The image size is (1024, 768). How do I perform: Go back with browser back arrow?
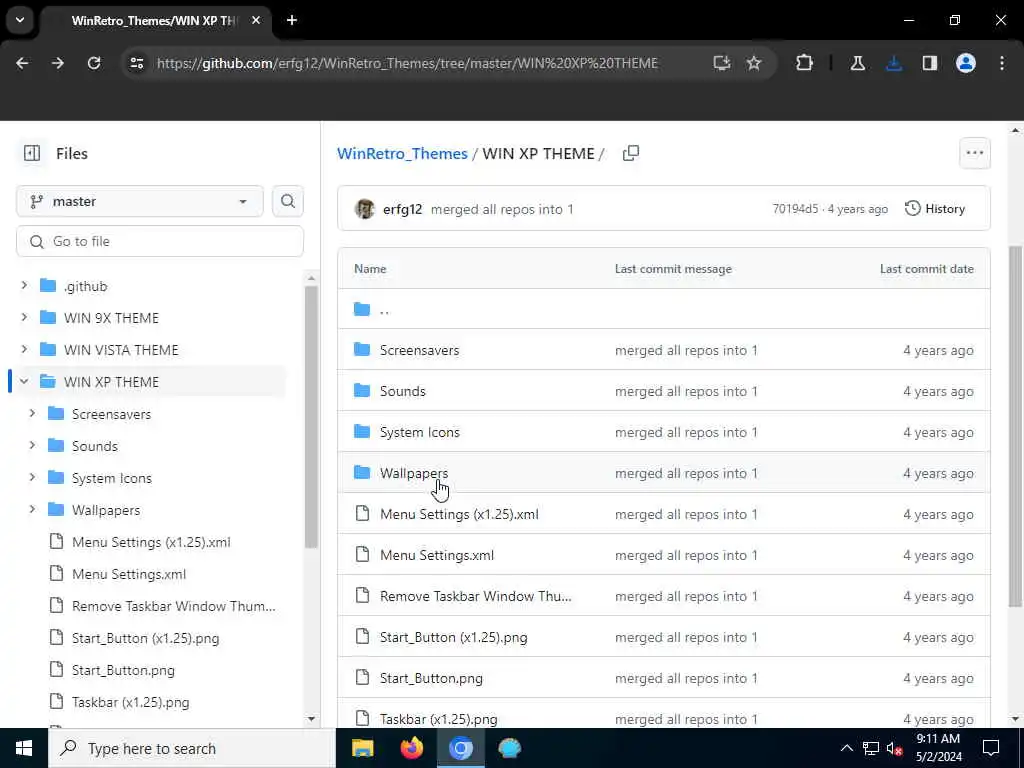pyautogui.click(x=22, y=63)
